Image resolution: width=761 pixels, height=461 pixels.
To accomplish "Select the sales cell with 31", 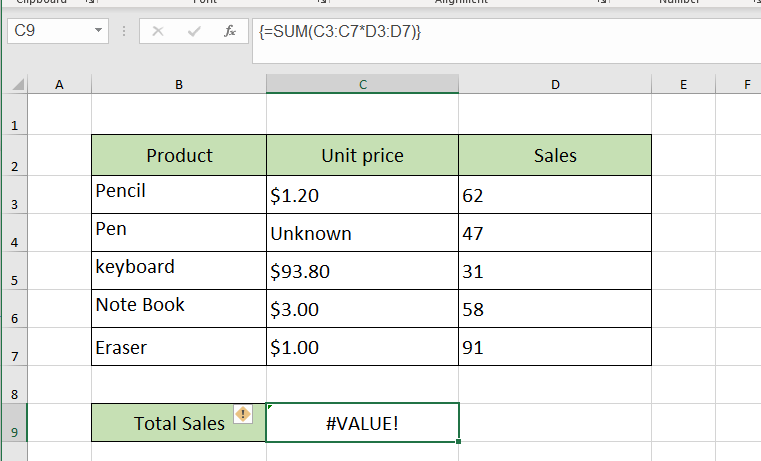I will pyautogui.click(x=555, y=271).
